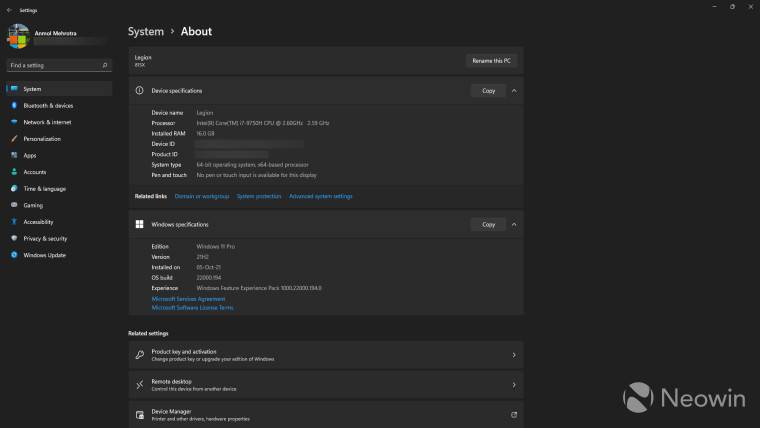Click the Personalization brush icon
Viewport: 760px width, 428px height.
click(14, 139)
